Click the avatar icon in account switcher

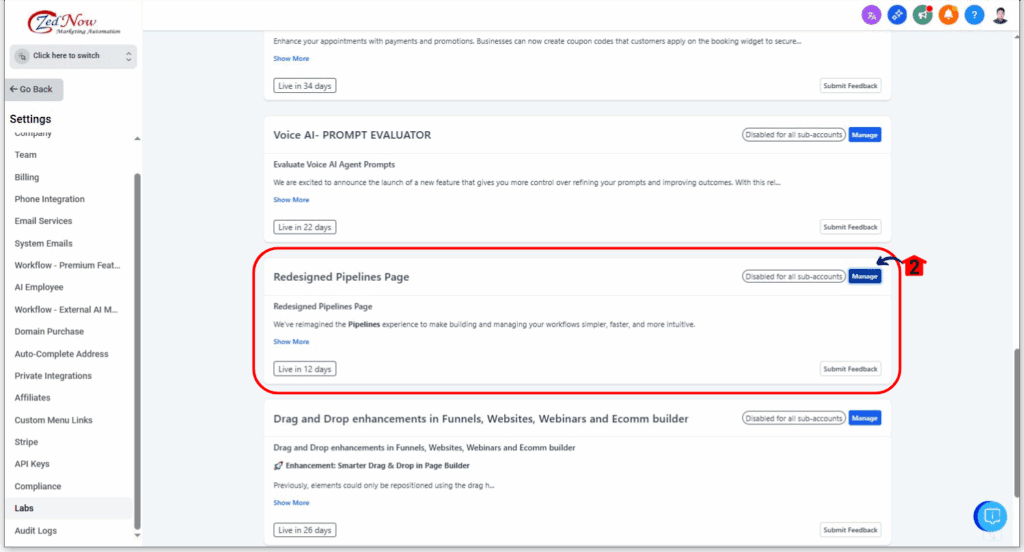coord(22,56)
